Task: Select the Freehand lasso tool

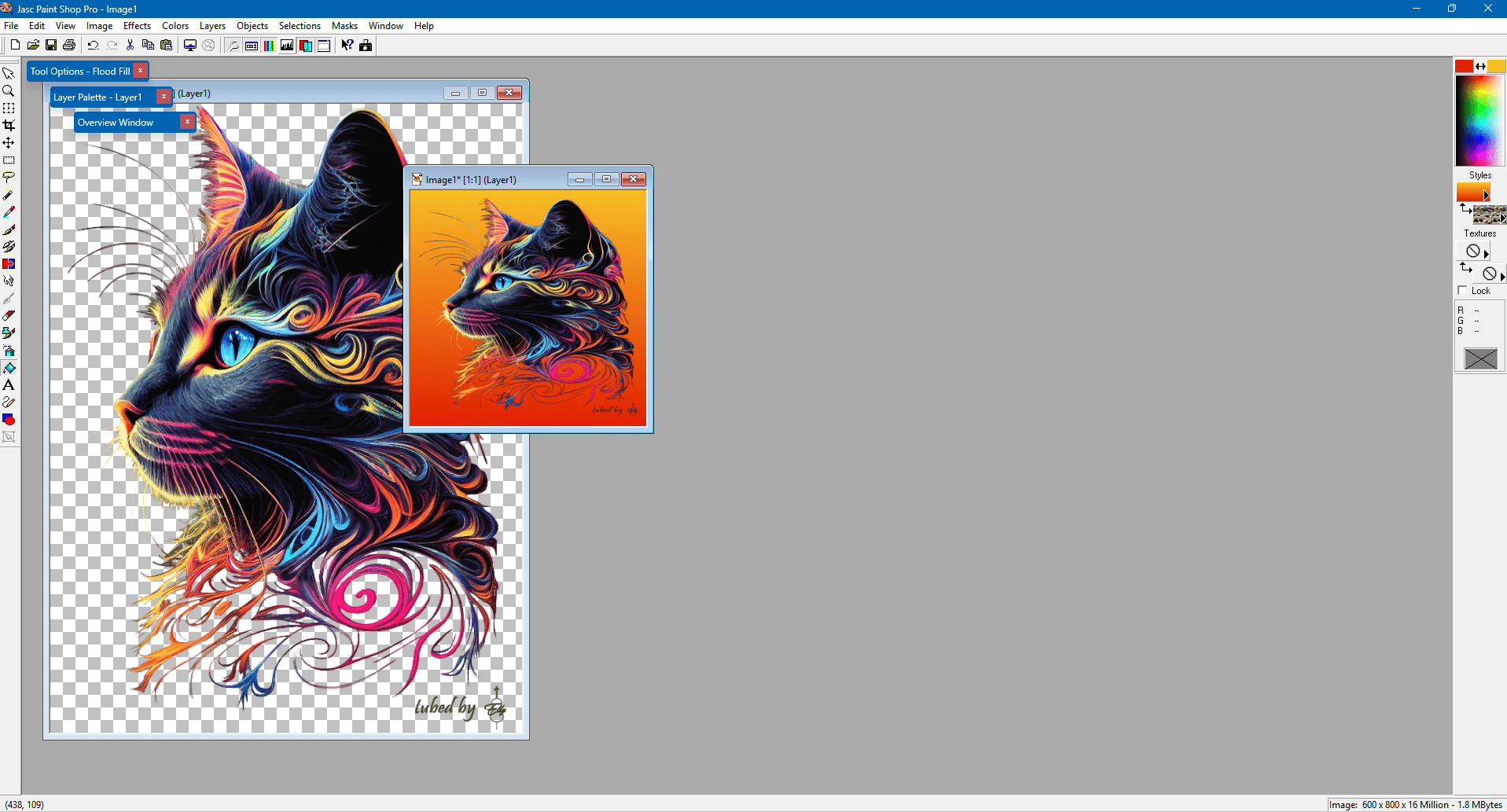Action: 9,177
